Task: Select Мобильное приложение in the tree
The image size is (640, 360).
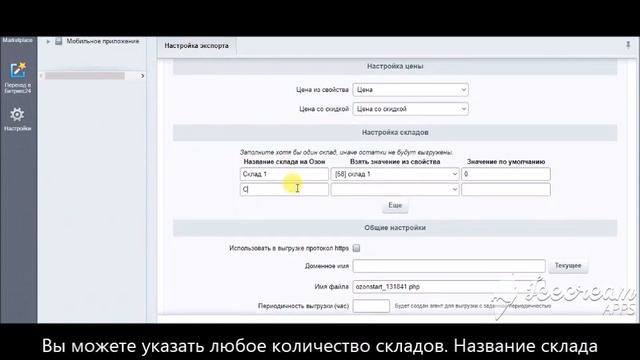Action: tap(103, 41)
